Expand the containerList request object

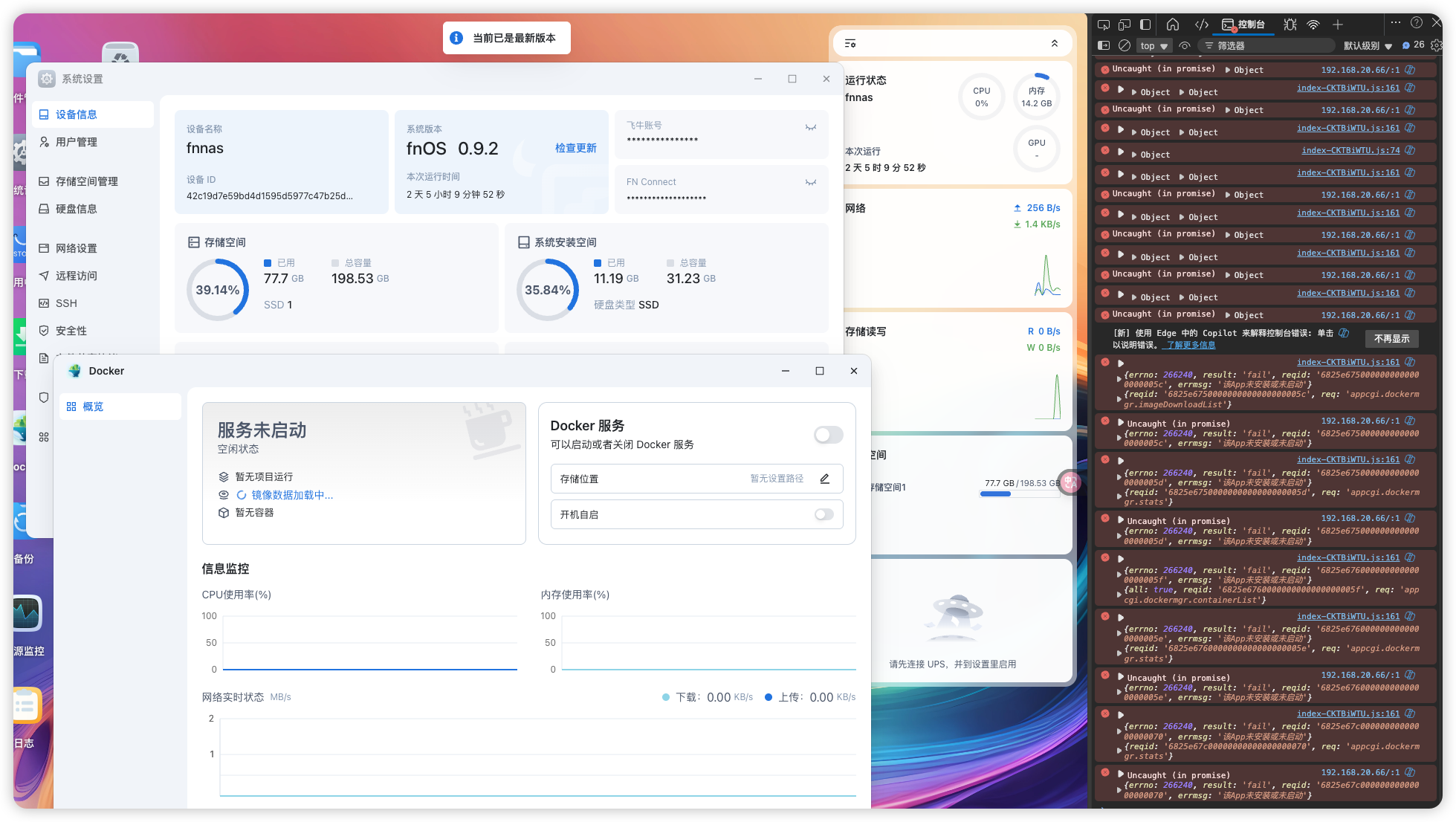coord(1119,595)
